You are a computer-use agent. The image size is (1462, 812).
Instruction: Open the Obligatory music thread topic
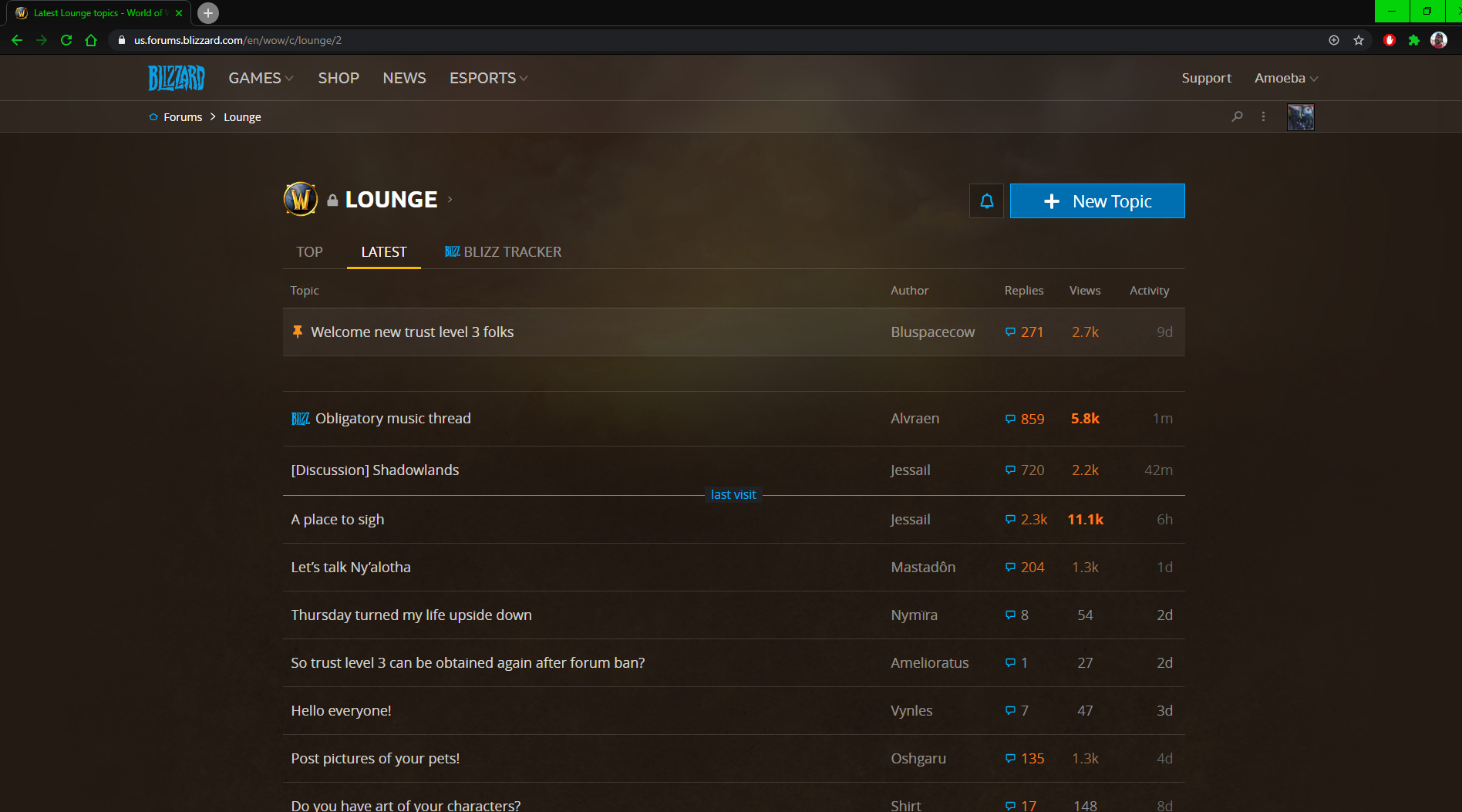(393, 419)
